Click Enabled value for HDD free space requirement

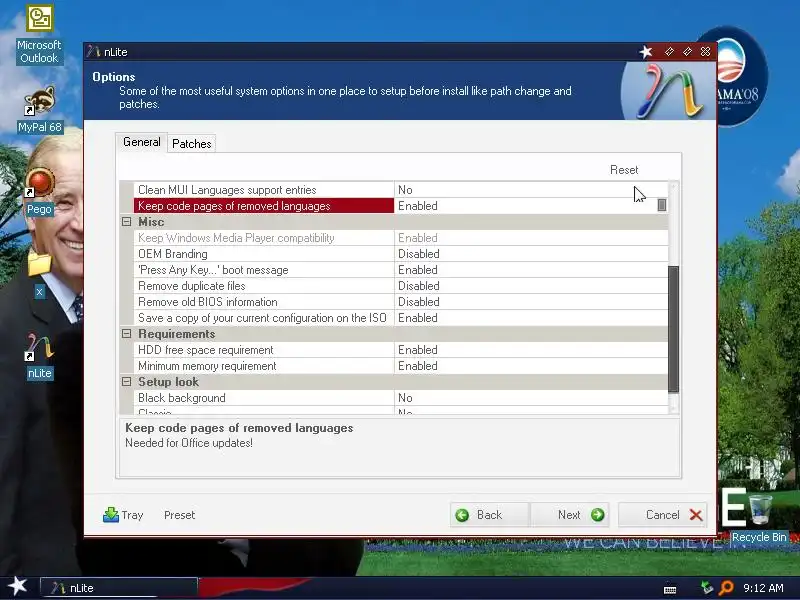(531, 350)
